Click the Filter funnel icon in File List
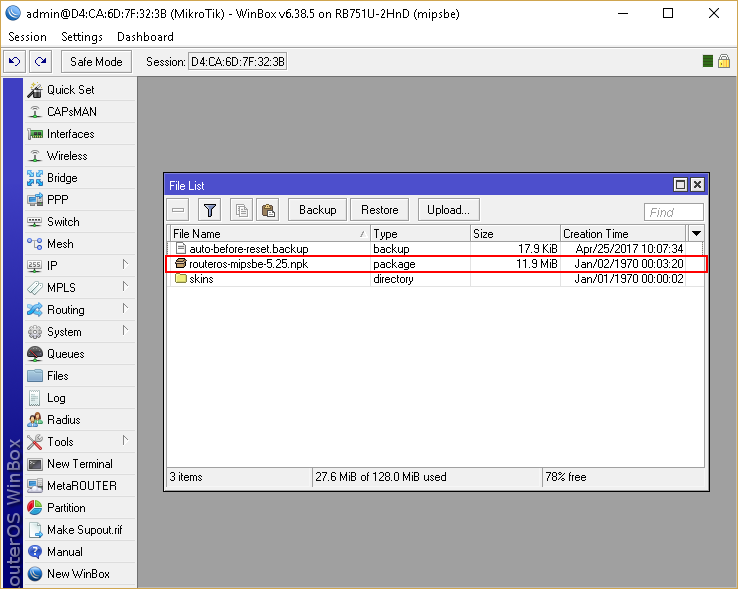This screenshot has height=589, width=738. point(210,210)
